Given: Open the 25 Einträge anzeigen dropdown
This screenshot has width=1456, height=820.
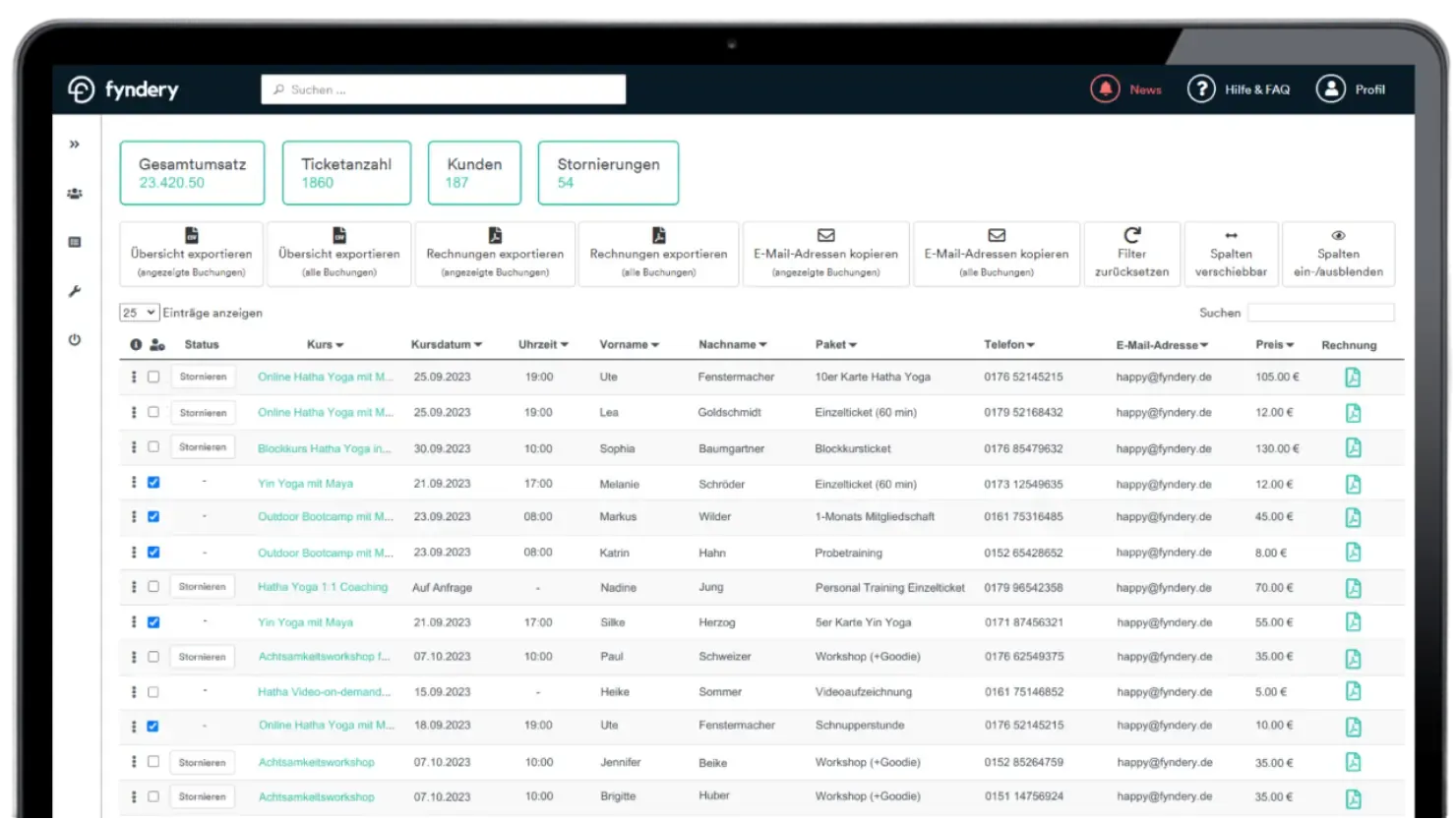Looking at the screenshot, I should click(139, 313).
